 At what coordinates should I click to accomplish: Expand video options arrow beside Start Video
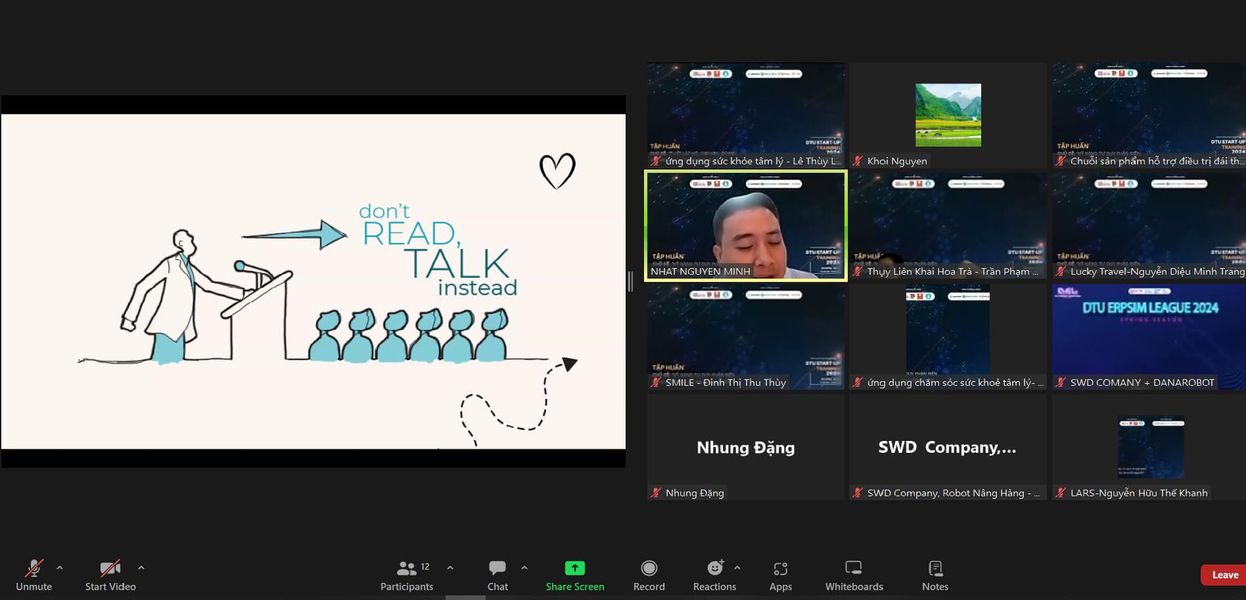141,568
